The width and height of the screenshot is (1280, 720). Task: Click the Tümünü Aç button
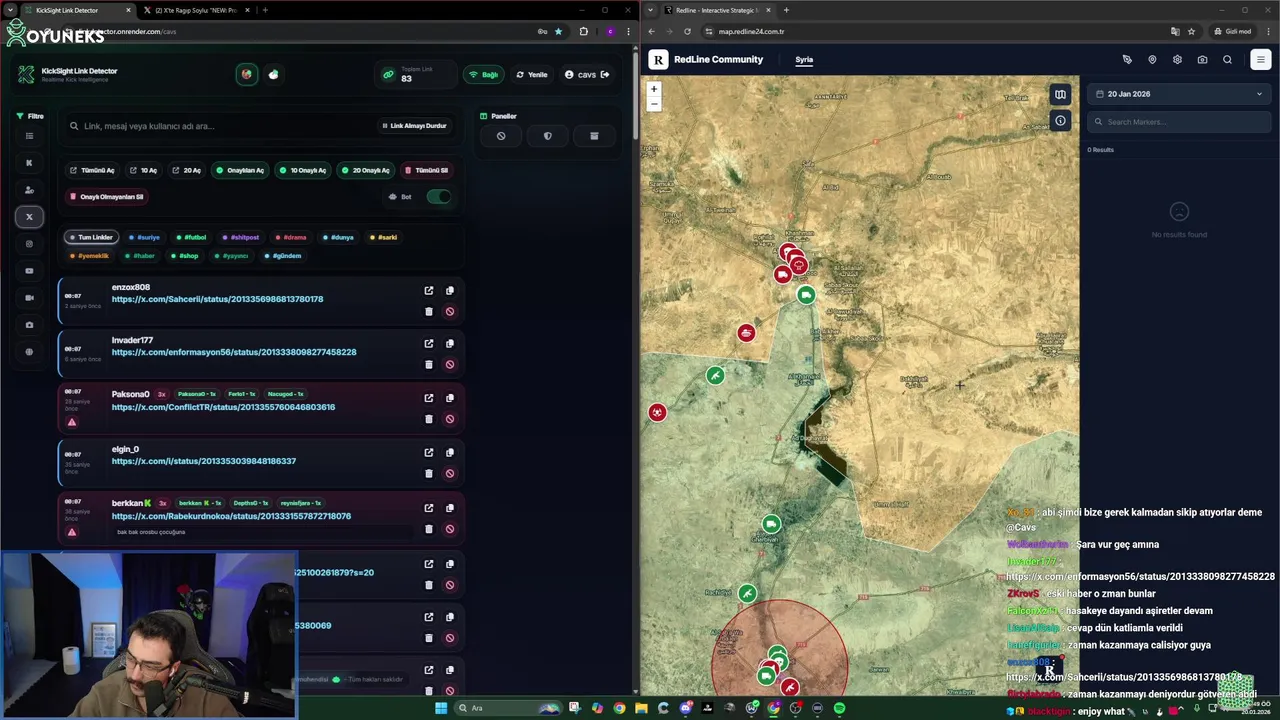point(92,170)
